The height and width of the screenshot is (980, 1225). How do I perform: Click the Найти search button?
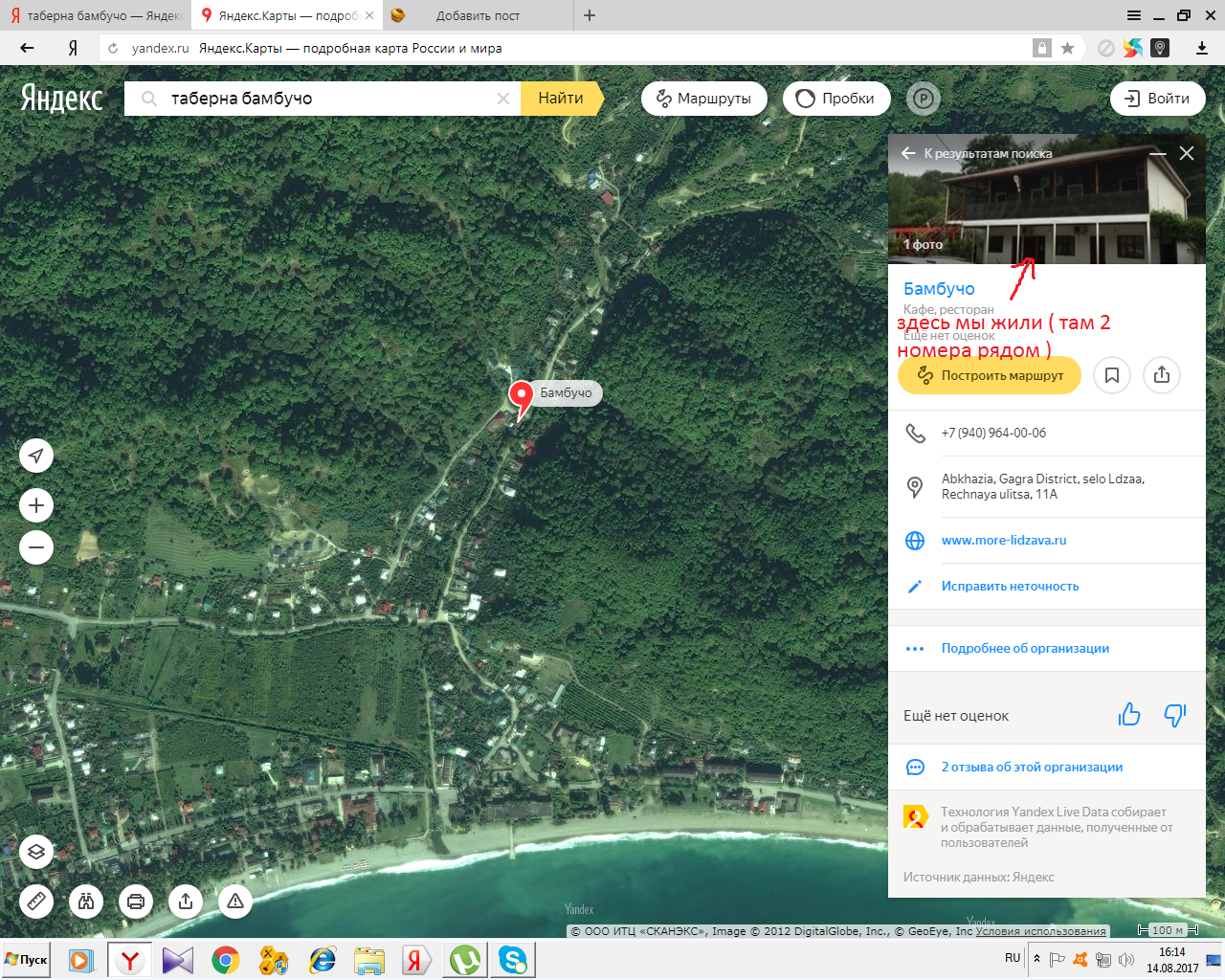(x=561, y=99)
